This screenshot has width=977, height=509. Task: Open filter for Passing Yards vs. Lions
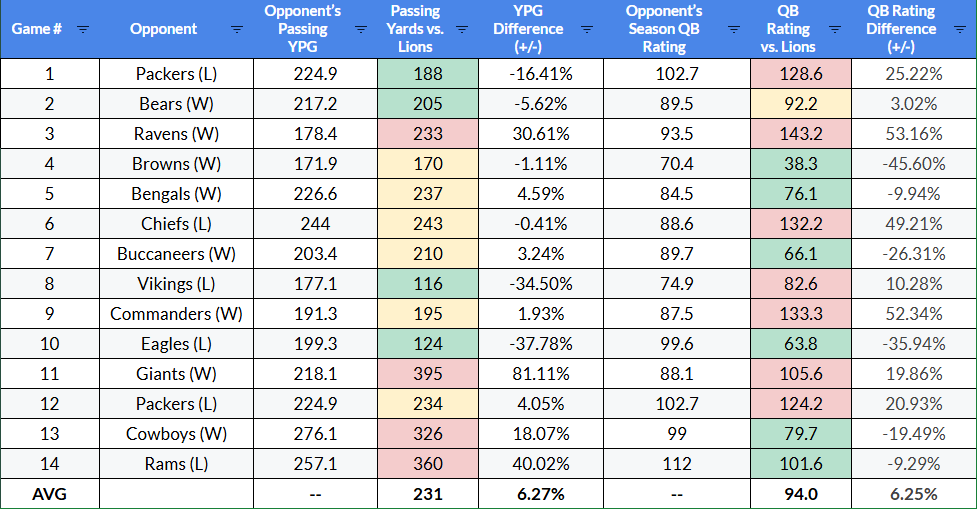(x=462, y=29)
